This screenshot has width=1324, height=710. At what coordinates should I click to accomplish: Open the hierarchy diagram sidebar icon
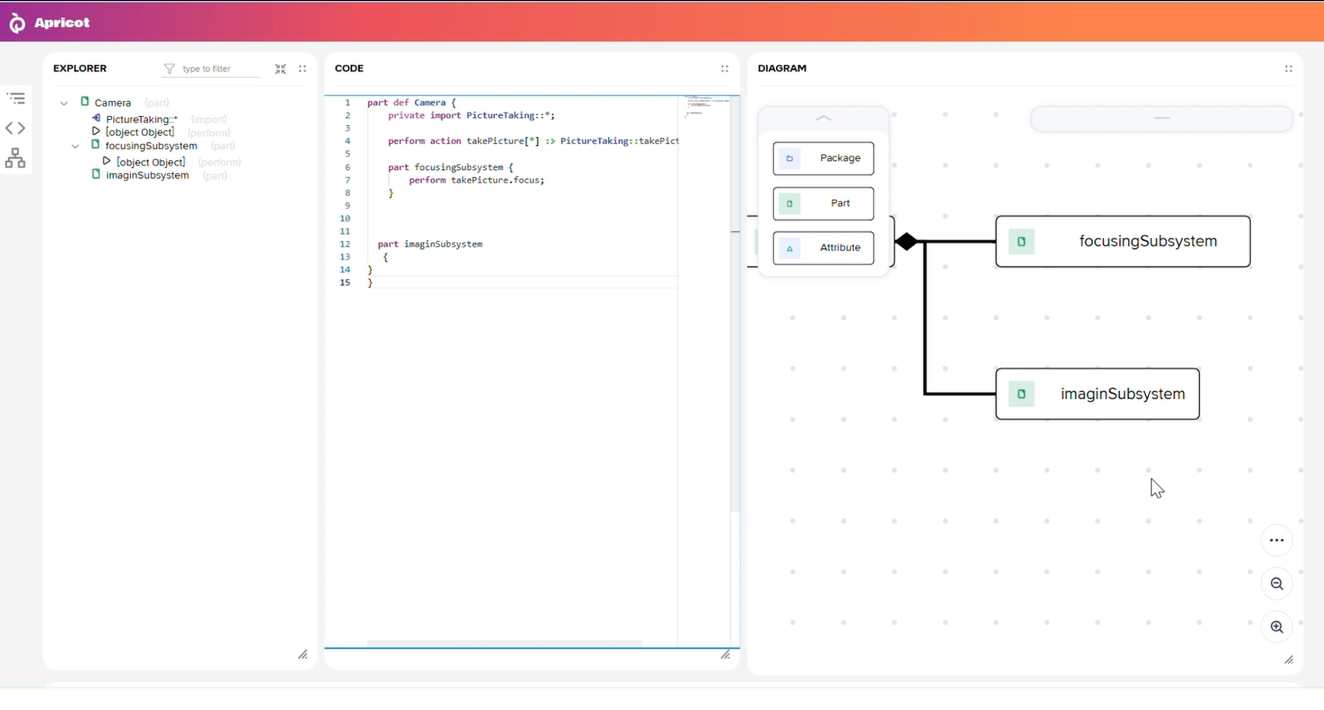coord(16,158)
